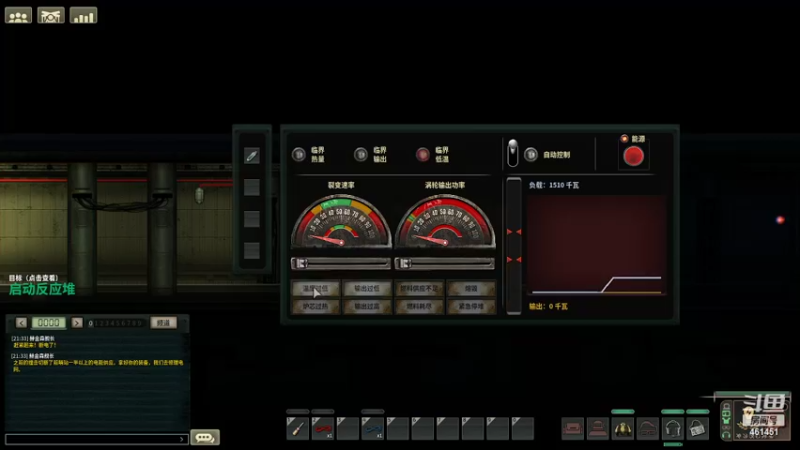This screenshot has height=450, width=800.
Task: Click the ID card equipment slot
Action: [697, 429]
